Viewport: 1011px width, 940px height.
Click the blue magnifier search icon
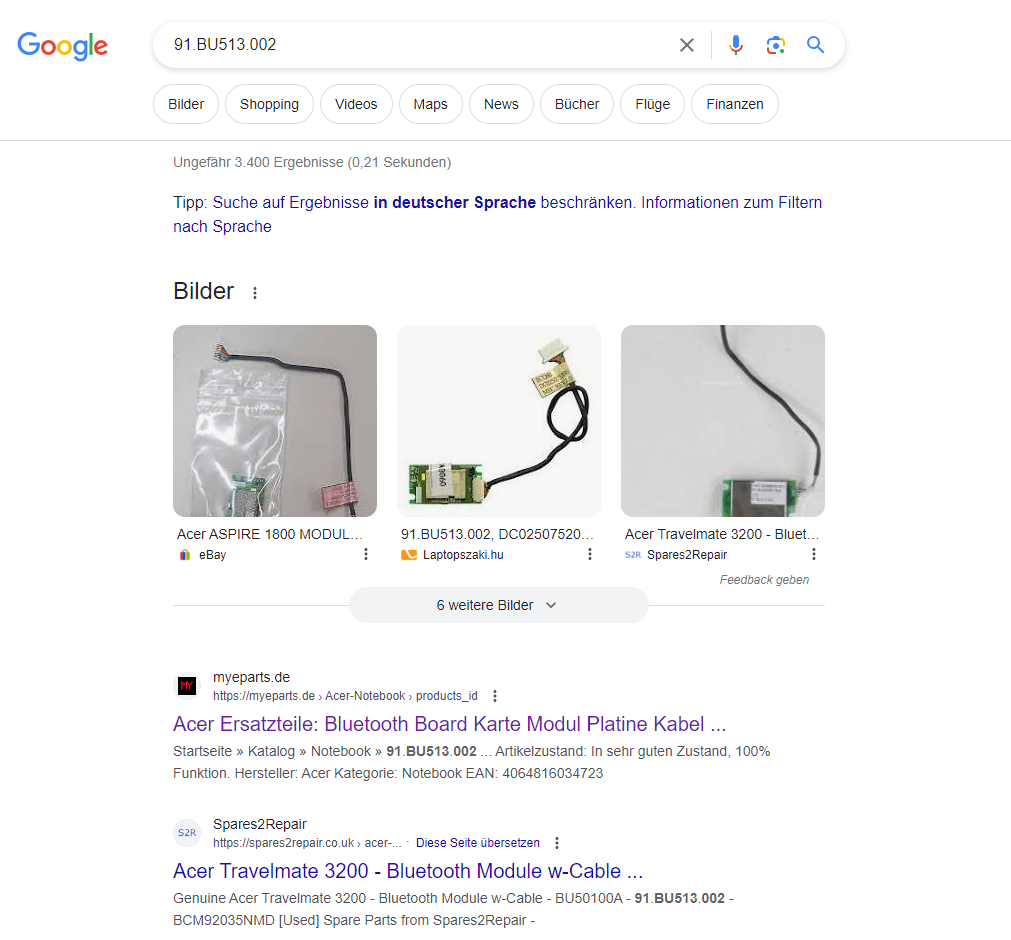pyautogui.click(x=815, y=44)
